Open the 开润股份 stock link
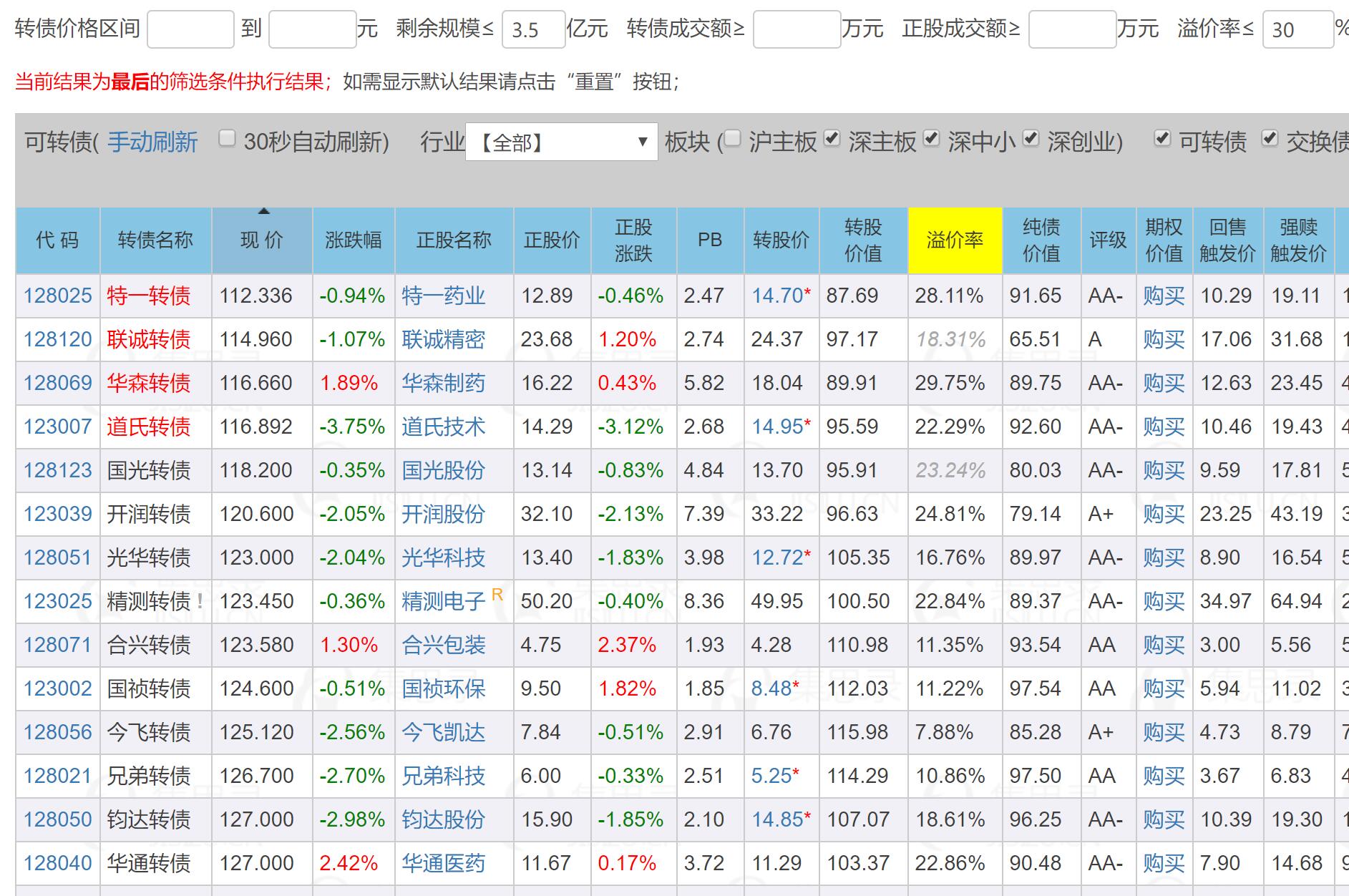The width and height of the screenshot is (1349, 896). pyautogui.click(x=444, y=514)
